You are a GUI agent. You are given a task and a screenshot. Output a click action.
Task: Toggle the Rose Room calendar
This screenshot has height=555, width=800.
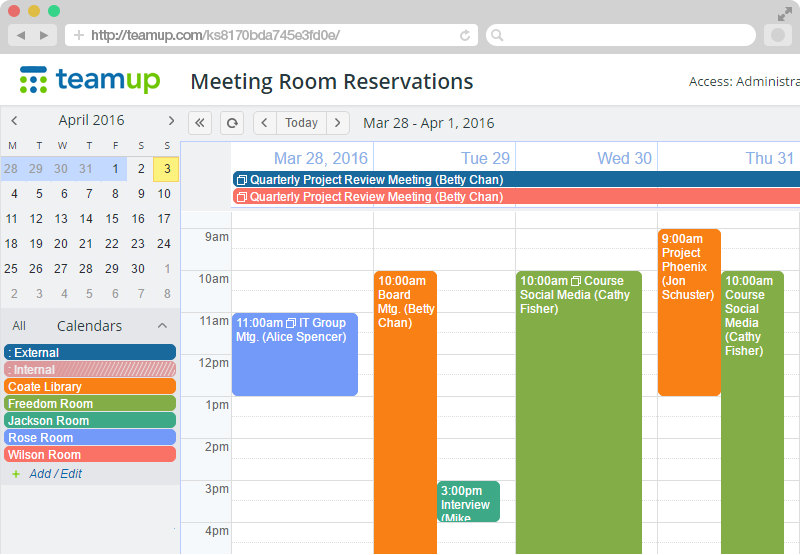pyautogui.click(x=90, y=437)
